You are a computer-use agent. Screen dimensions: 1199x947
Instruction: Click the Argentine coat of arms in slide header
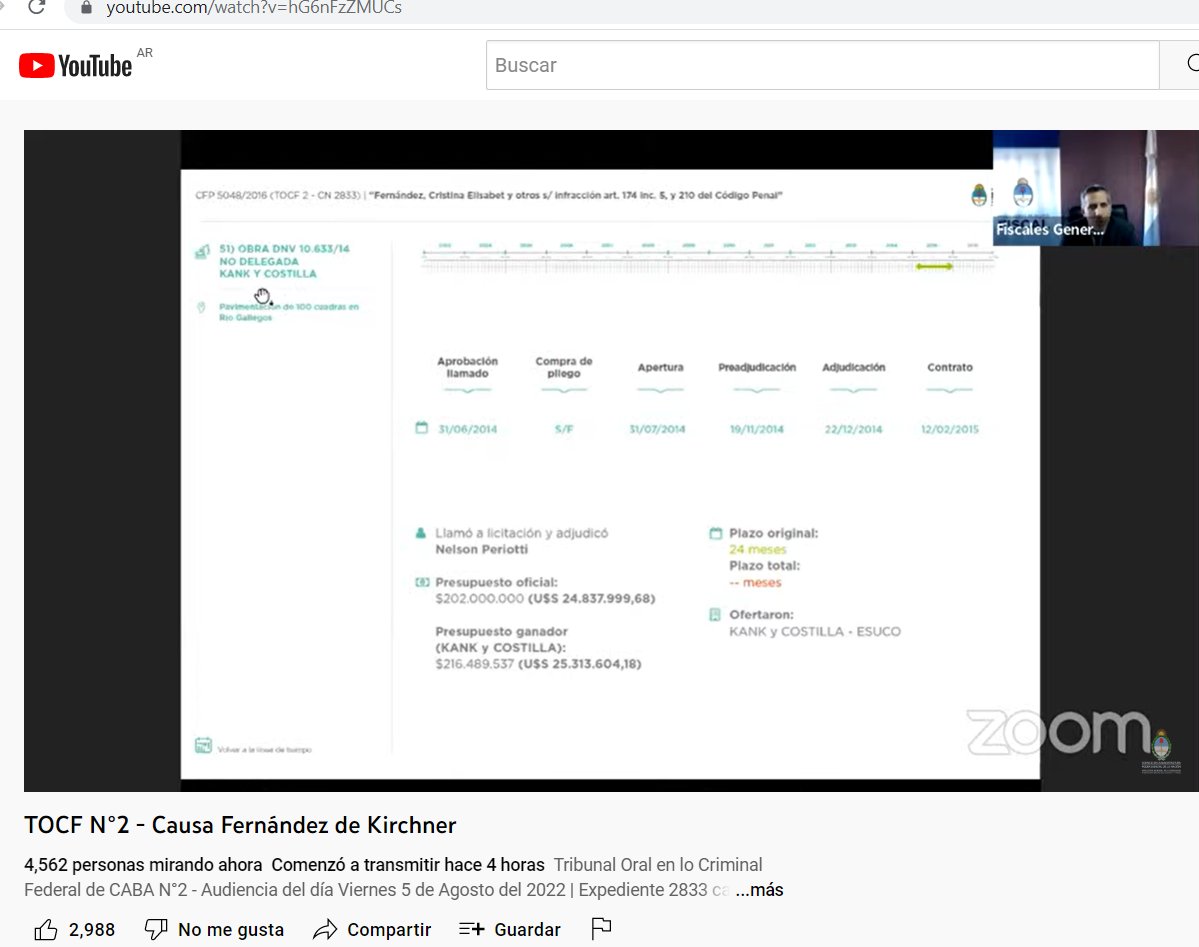(979, 195)
